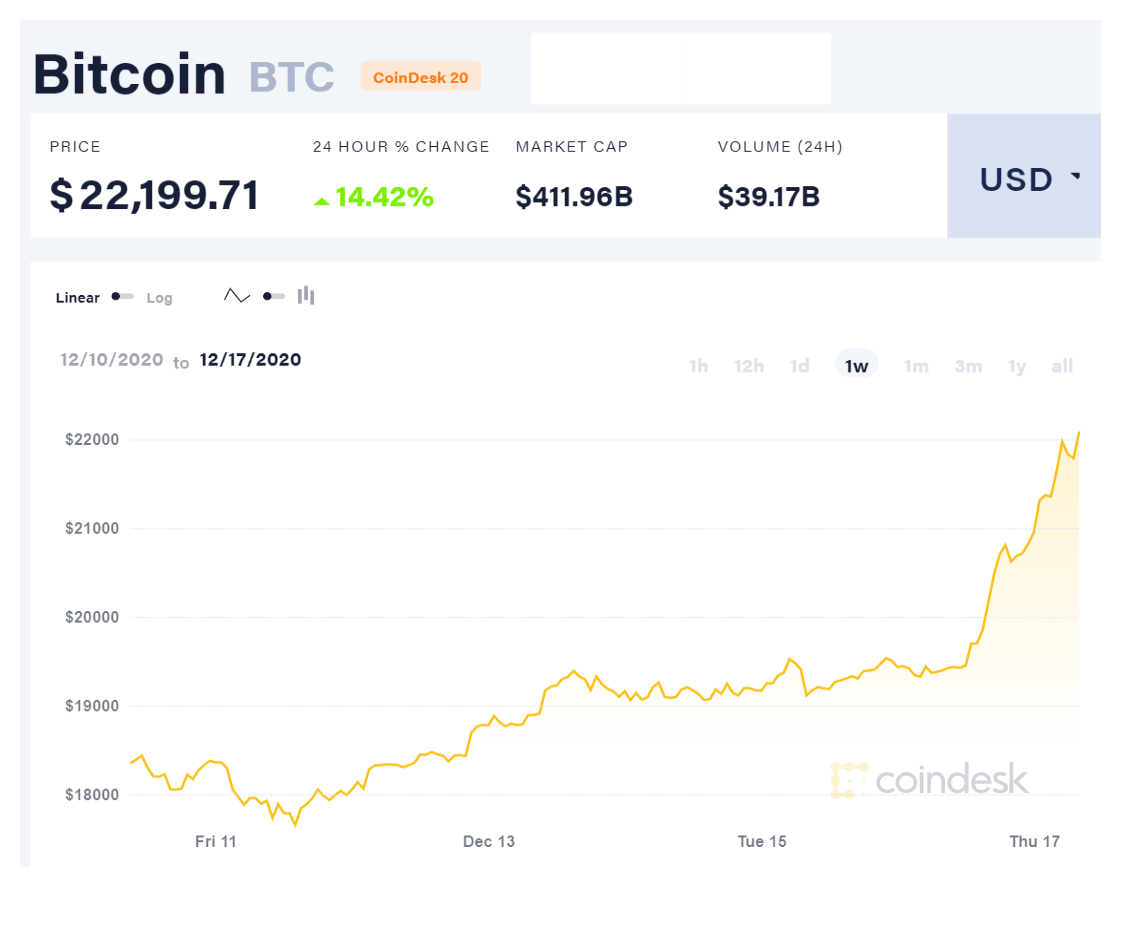
Task: Select the 12h time range
Action: (x=749, y=366)
